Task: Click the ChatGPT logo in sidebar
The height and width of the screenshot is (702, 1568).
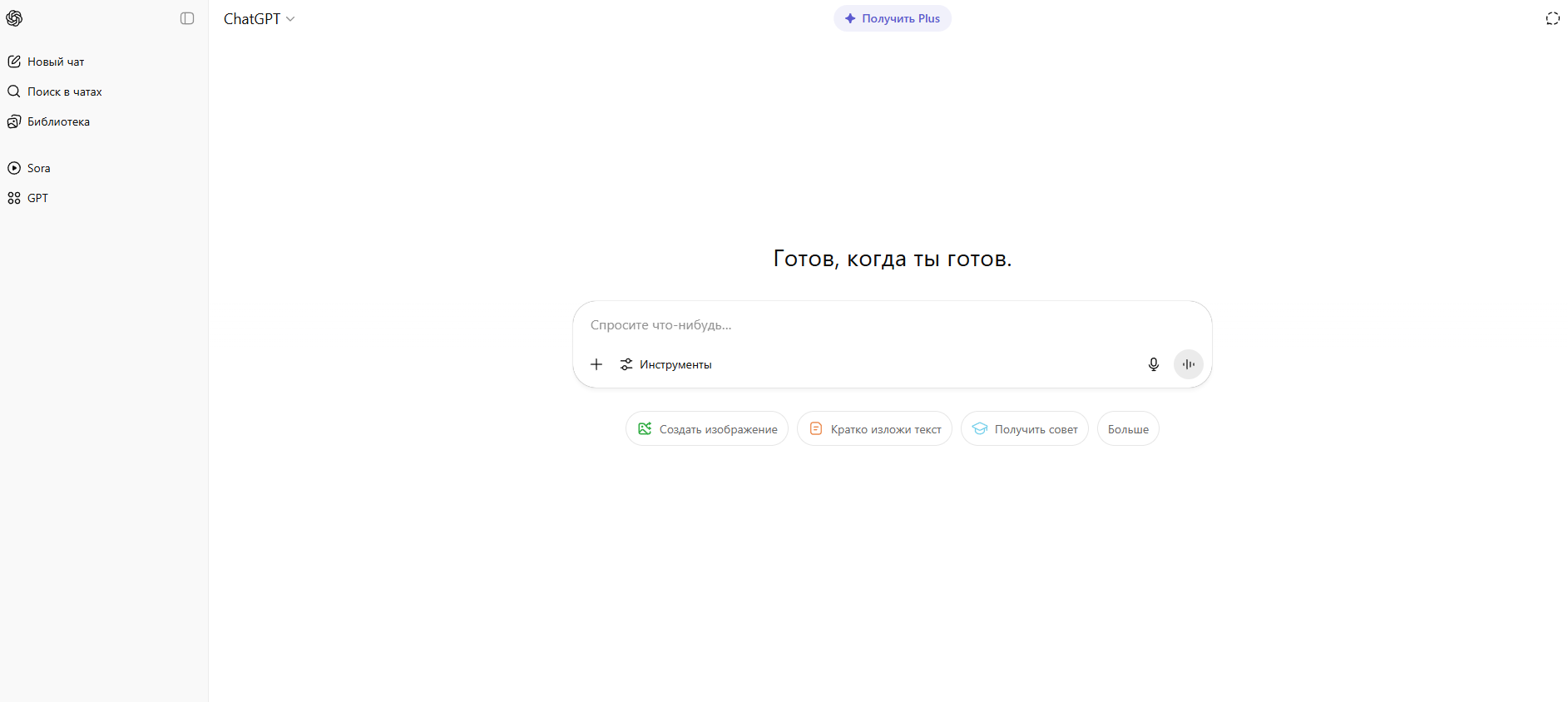Action: click(14, 18)
